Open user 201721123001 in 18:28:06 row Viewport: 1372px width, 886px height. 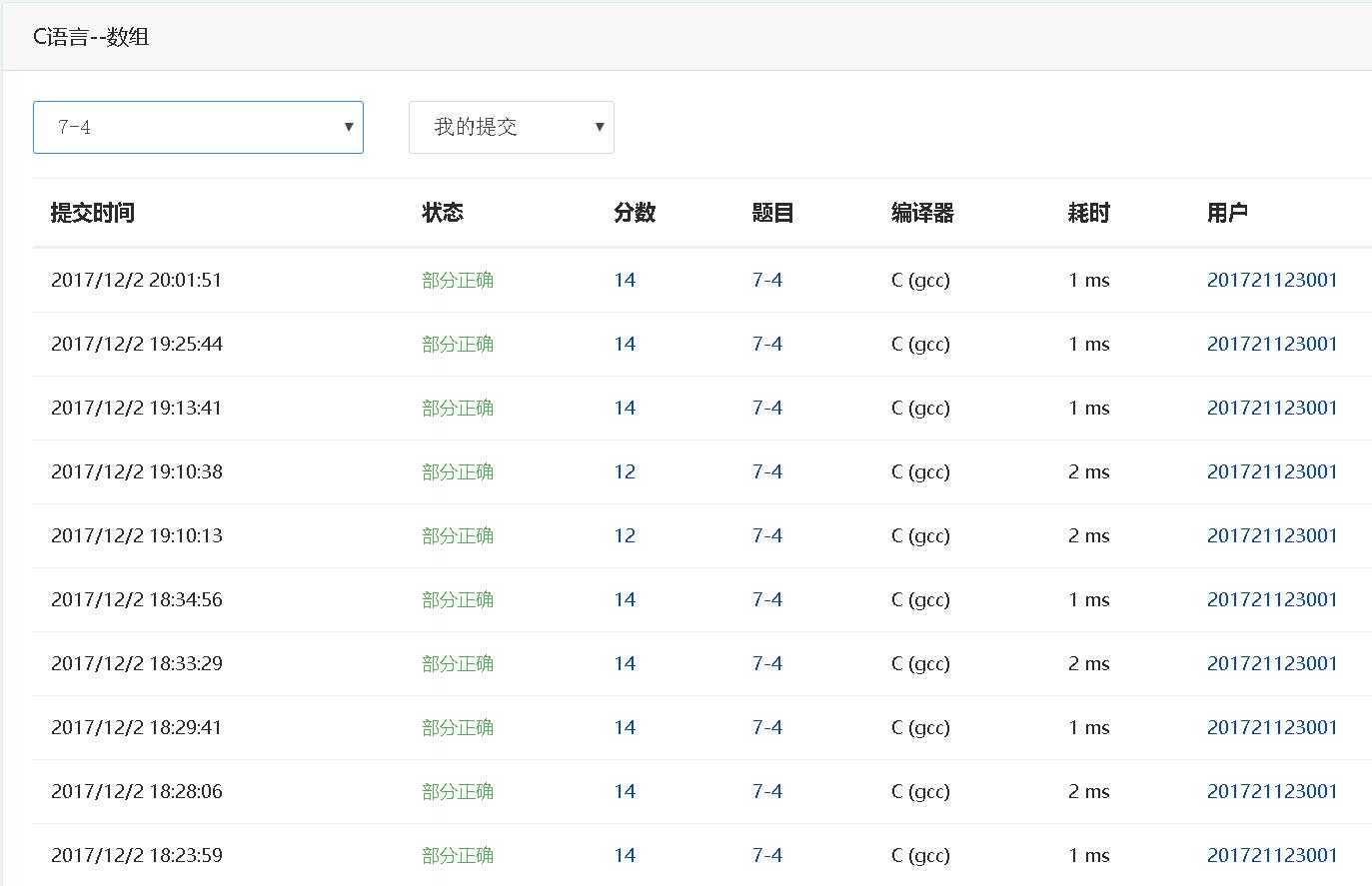coord(1272,791)
